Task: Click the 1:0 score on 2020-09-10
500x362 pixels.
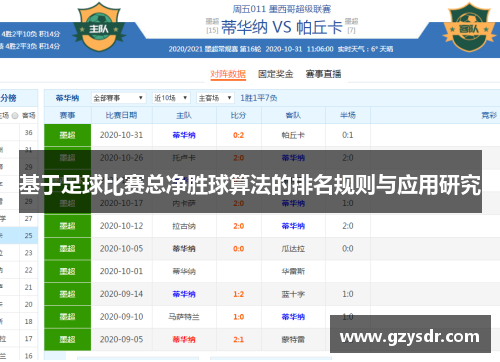Action: [x=239, y=317]
